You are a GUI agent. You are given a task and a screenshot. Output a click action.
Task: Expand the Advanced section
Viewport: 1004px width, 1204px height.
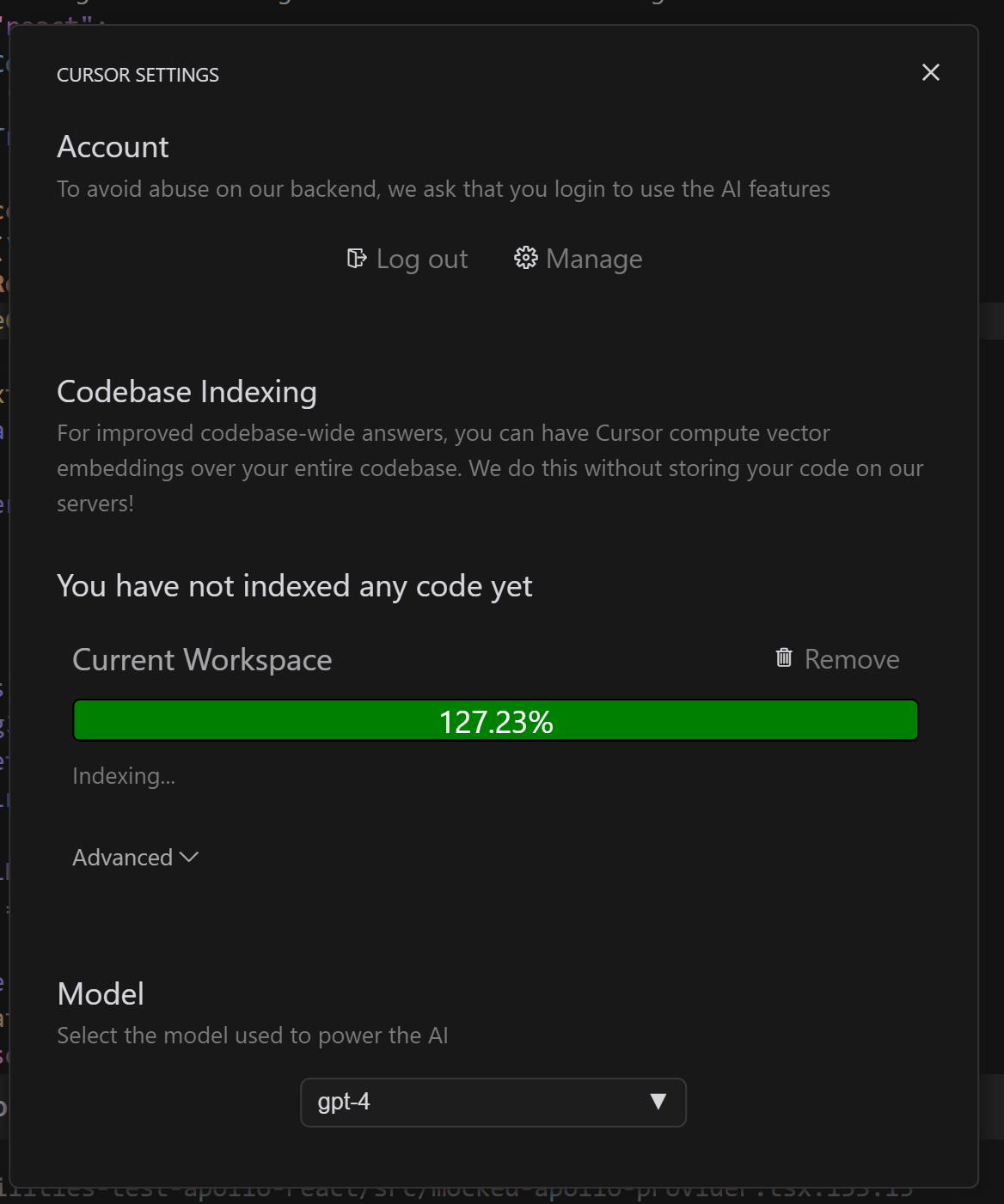136,858
